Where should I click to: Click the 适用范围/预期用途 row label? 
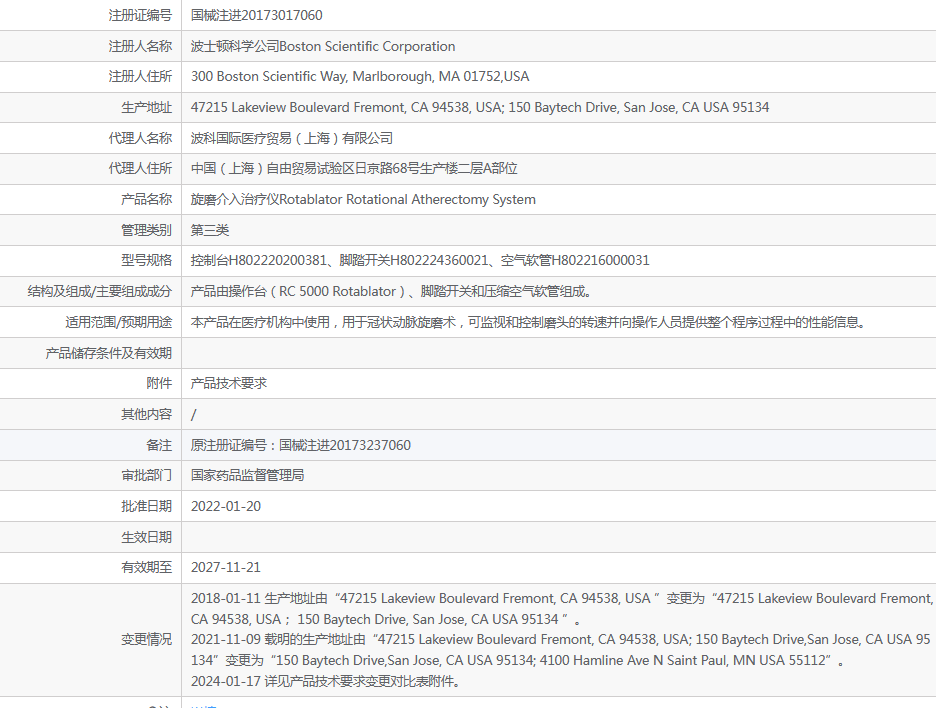119,322
